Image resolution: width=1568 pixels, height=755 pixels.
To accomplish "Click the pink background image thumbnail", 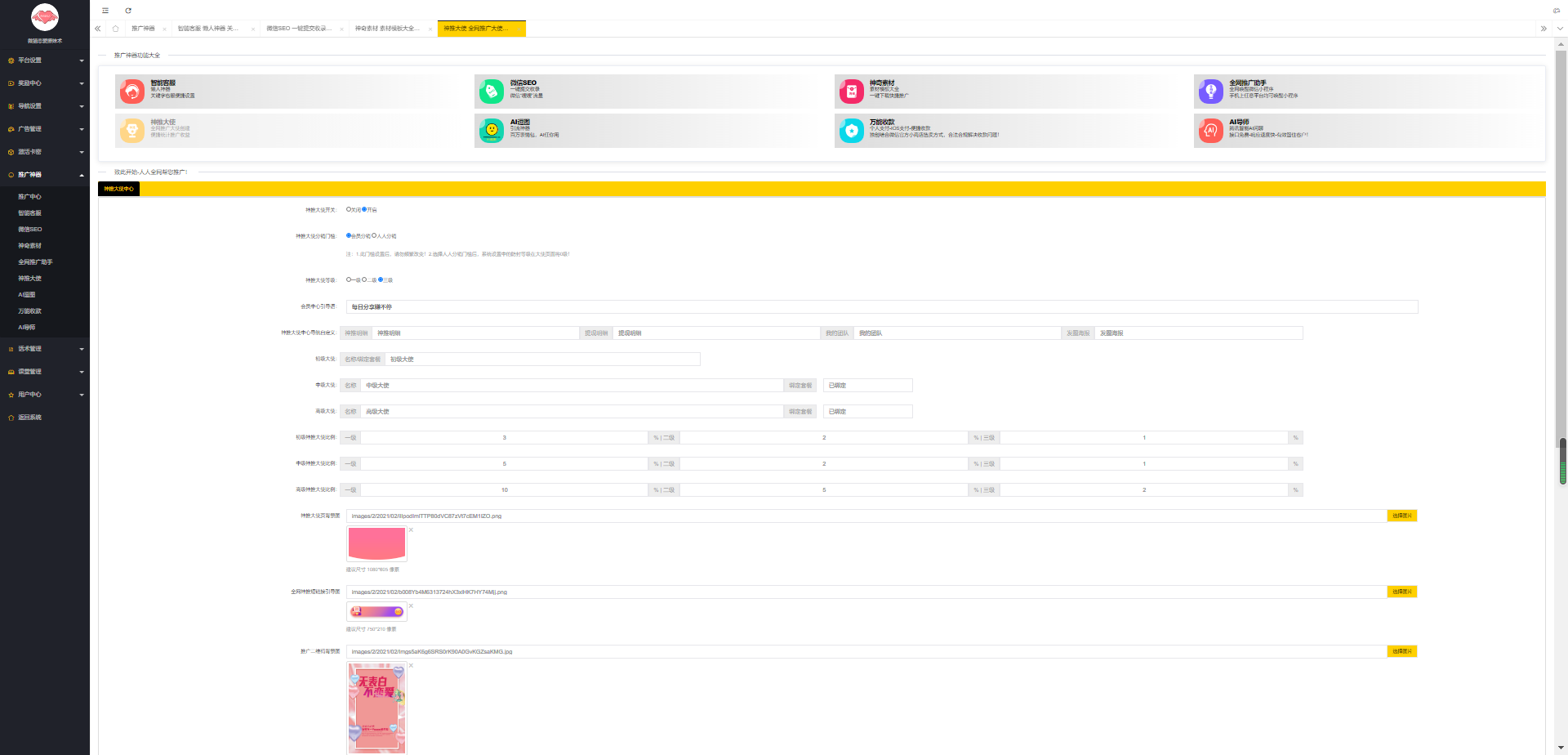I will pyautogui.click(x=376, y=543).
